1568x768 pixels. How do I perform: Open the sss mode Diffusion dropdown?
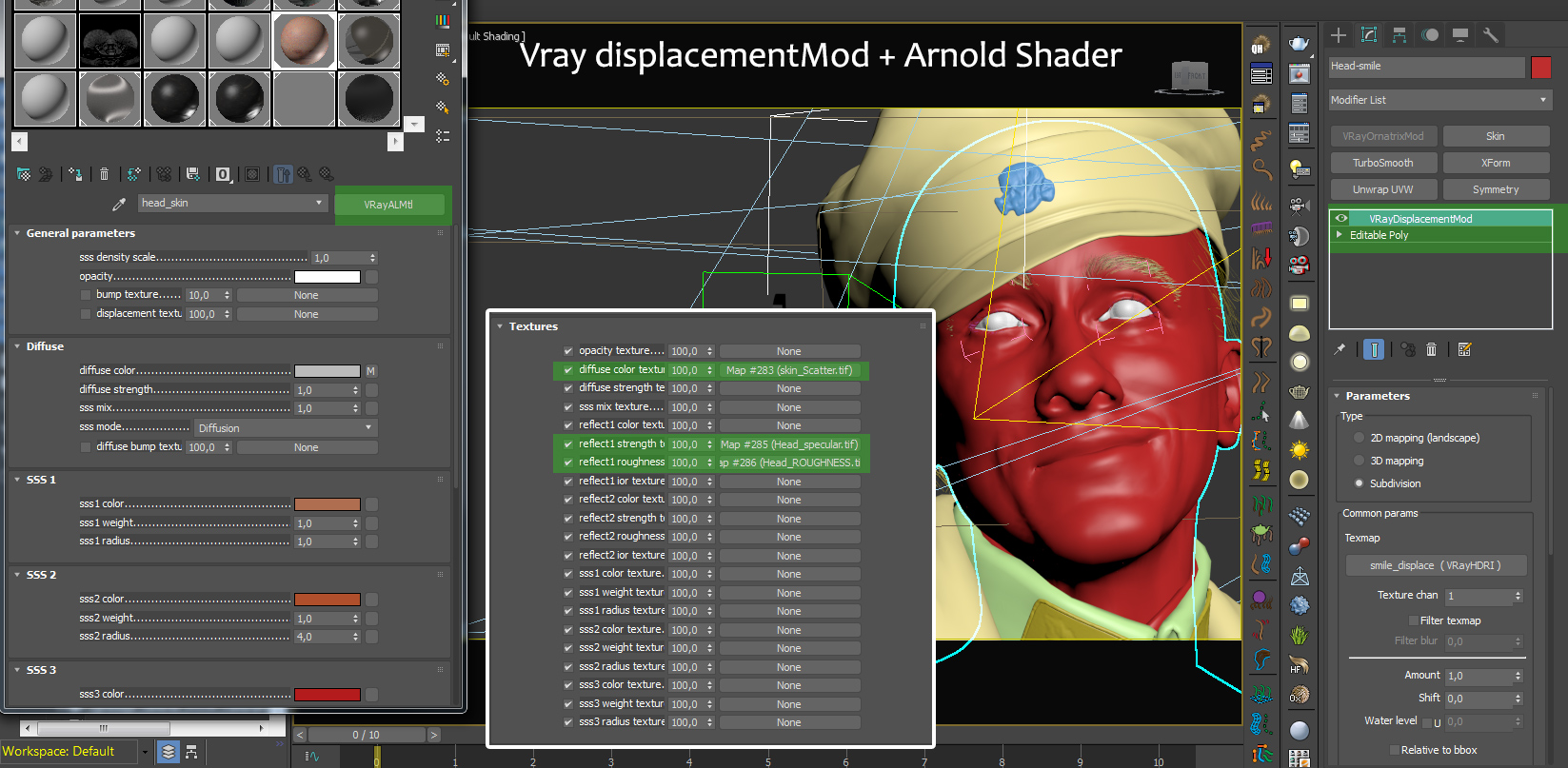286,428
